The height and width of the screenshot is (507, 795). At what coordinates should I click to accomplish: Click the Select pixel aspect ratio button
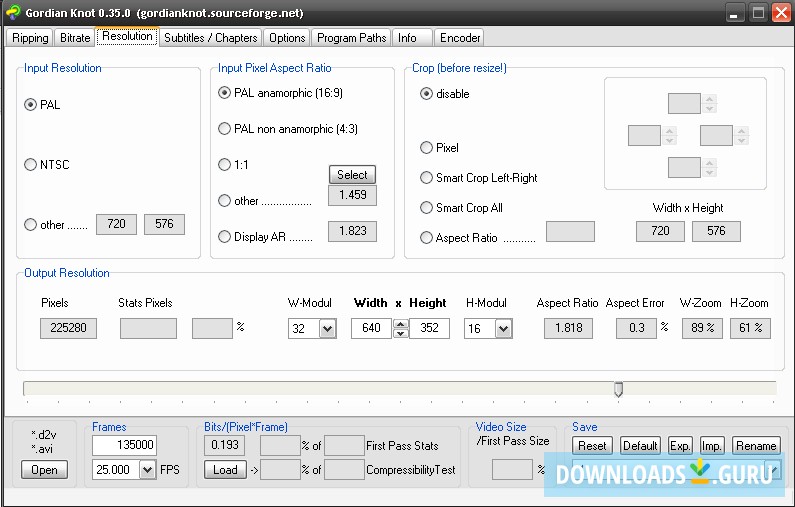[x=352, y=174]
